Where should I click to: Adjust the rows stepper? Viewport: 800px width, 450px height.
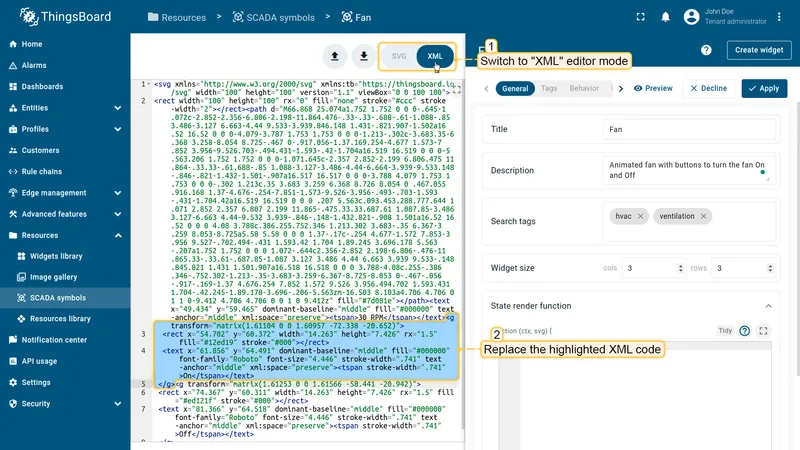(x=770, y=268)
